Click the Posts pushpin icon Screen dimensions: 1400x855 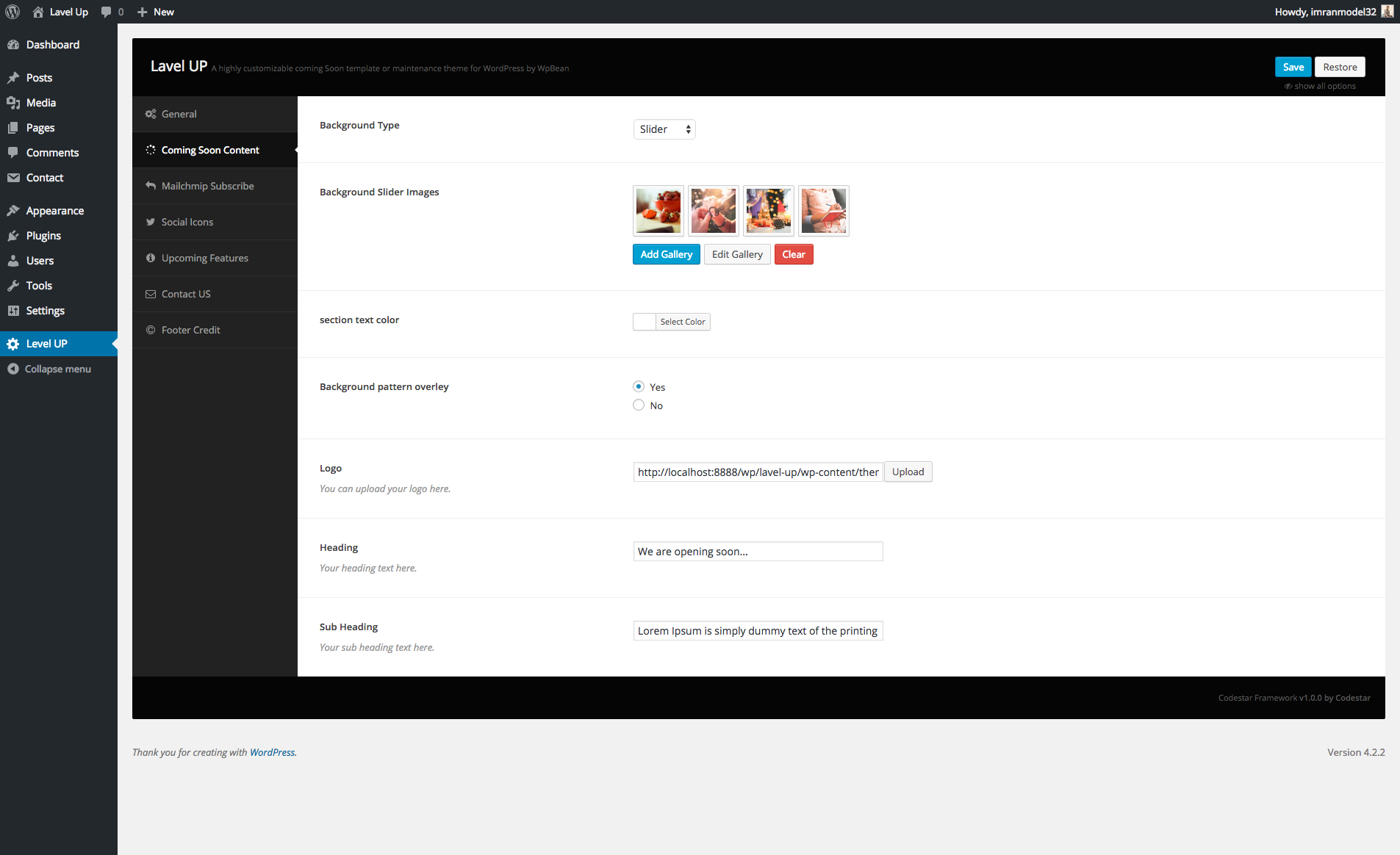click(x=13, y=78)
